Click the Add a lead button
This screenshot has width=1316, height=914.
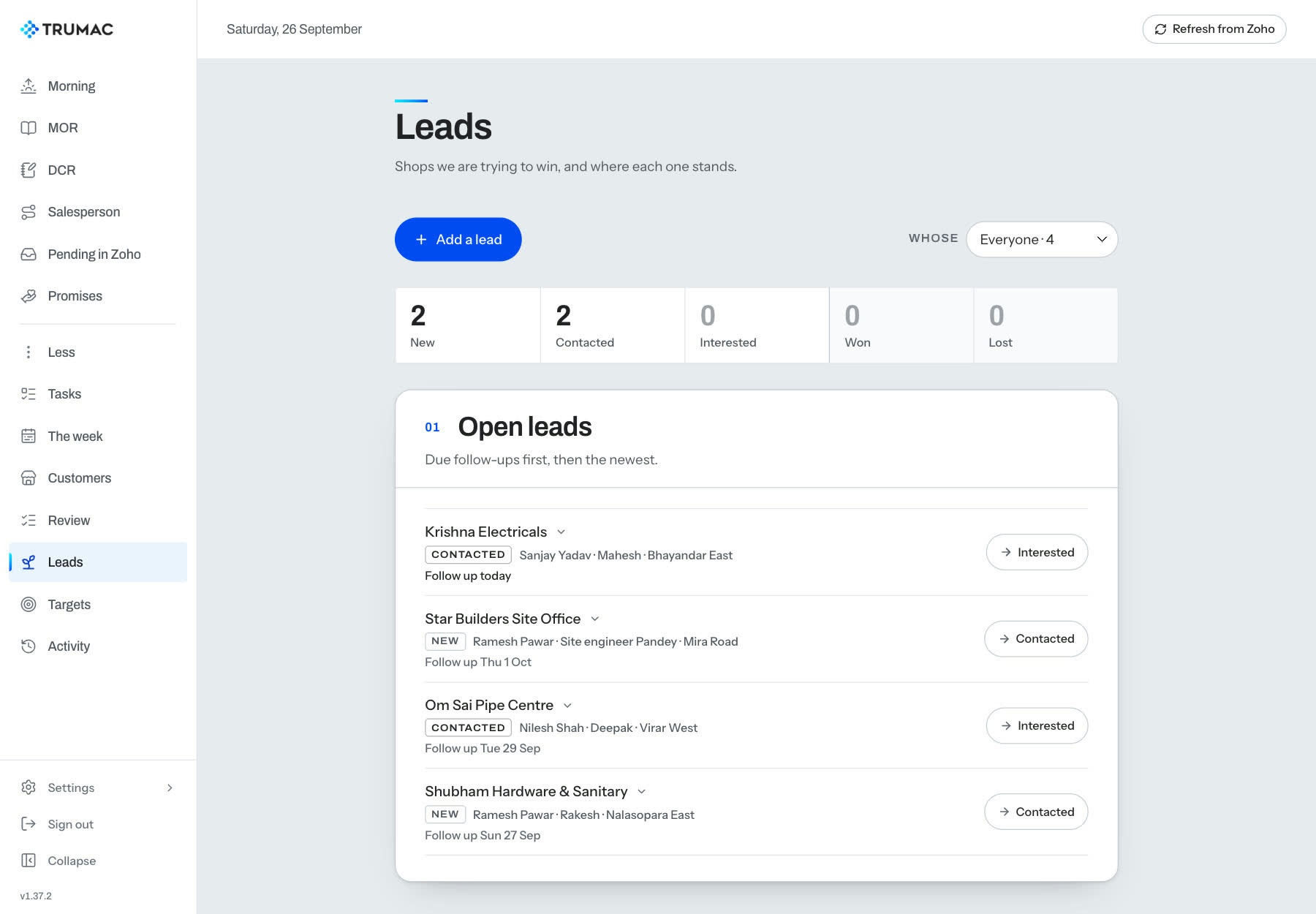458,240
